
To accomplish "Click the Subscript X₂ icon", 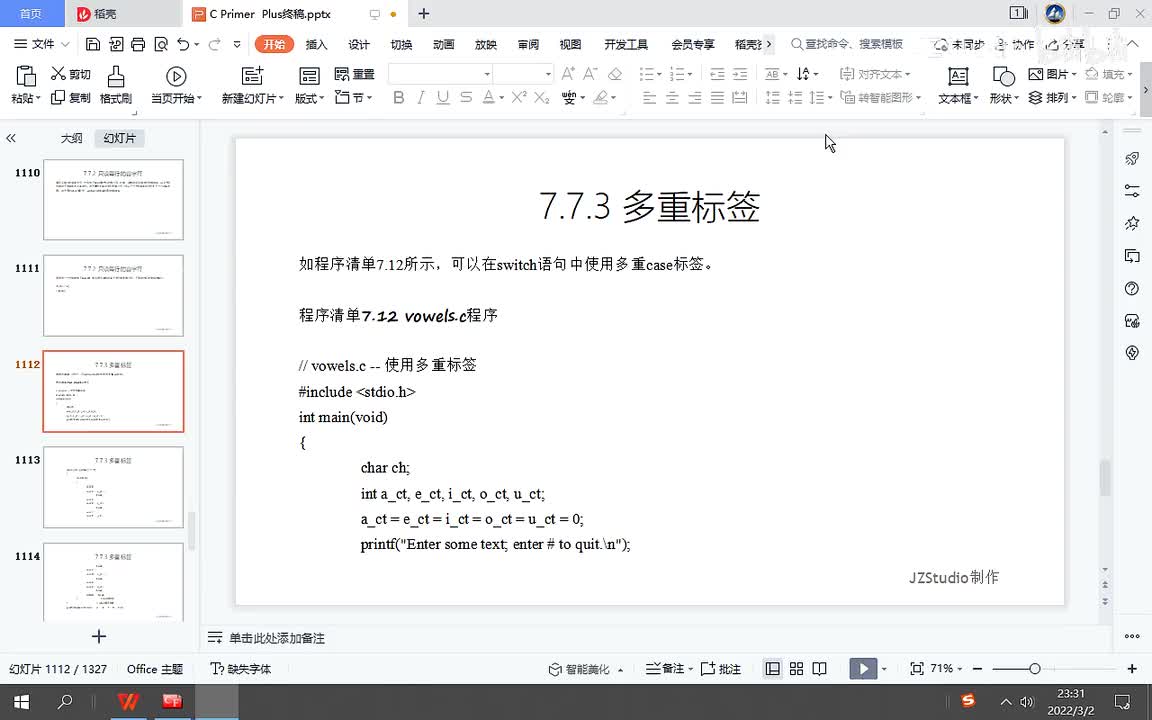I will click(x=541, y=97).
